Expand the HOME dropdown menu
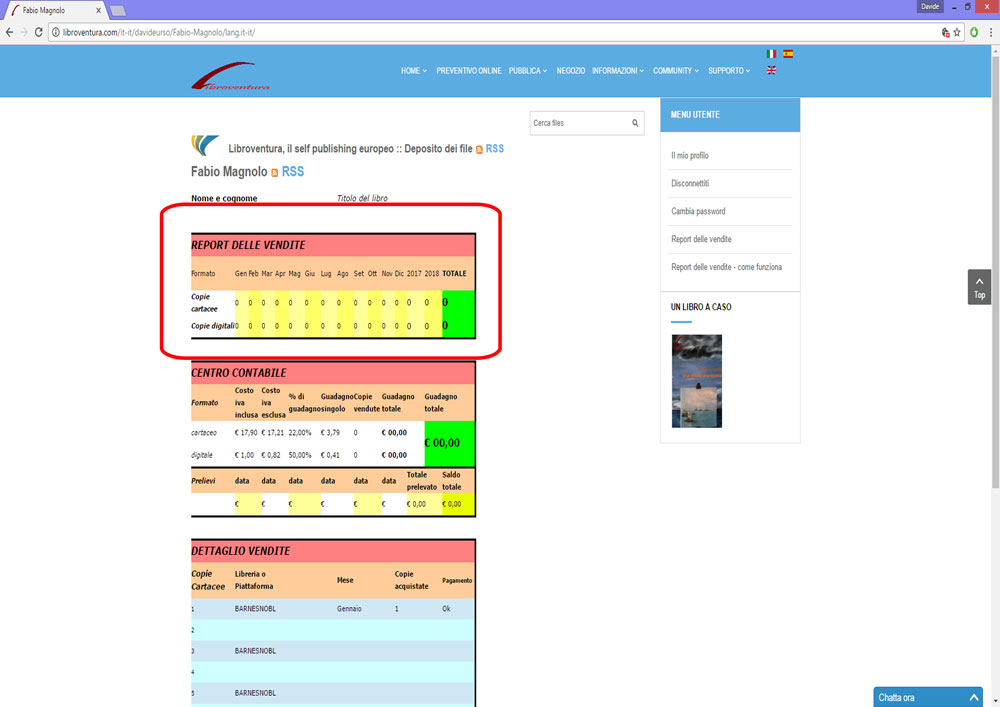1000x707 pixels. [x=413, y=71]
